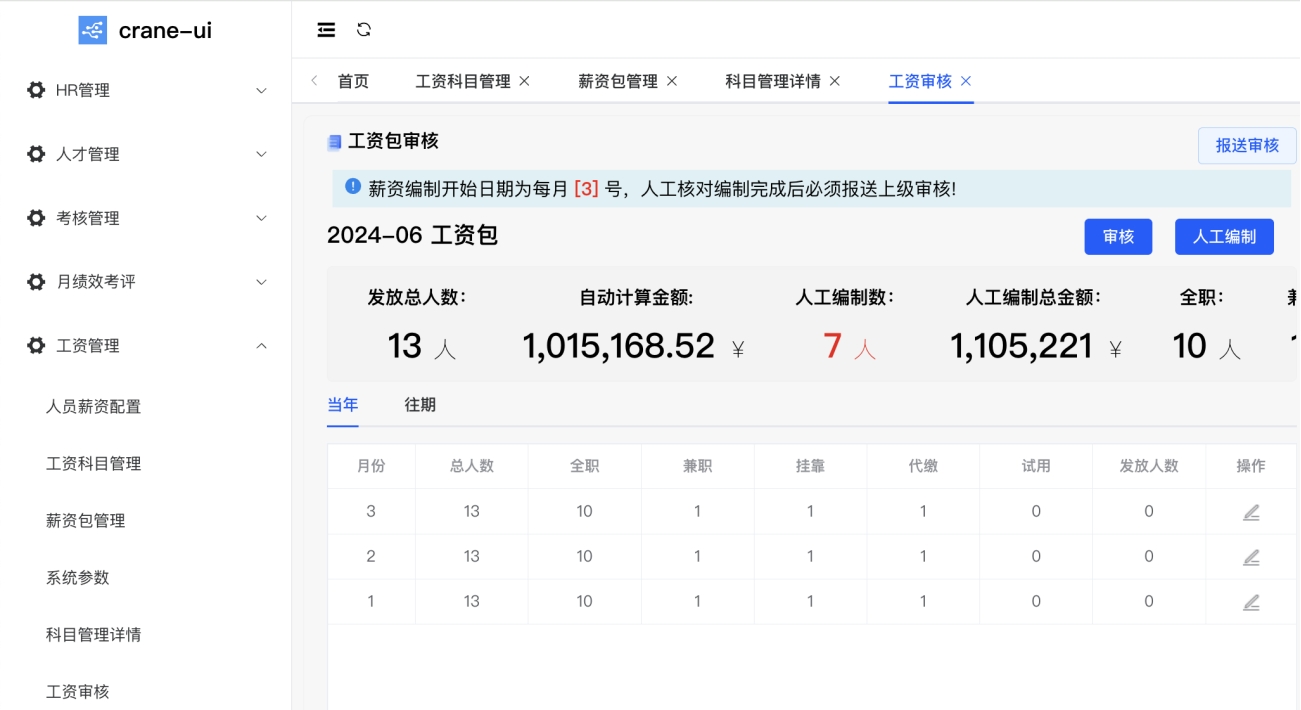Image resolution: width=1301 pixels, height=710 pixels.
Task: Switch to the 往期 tab
Action: point(420,405)
